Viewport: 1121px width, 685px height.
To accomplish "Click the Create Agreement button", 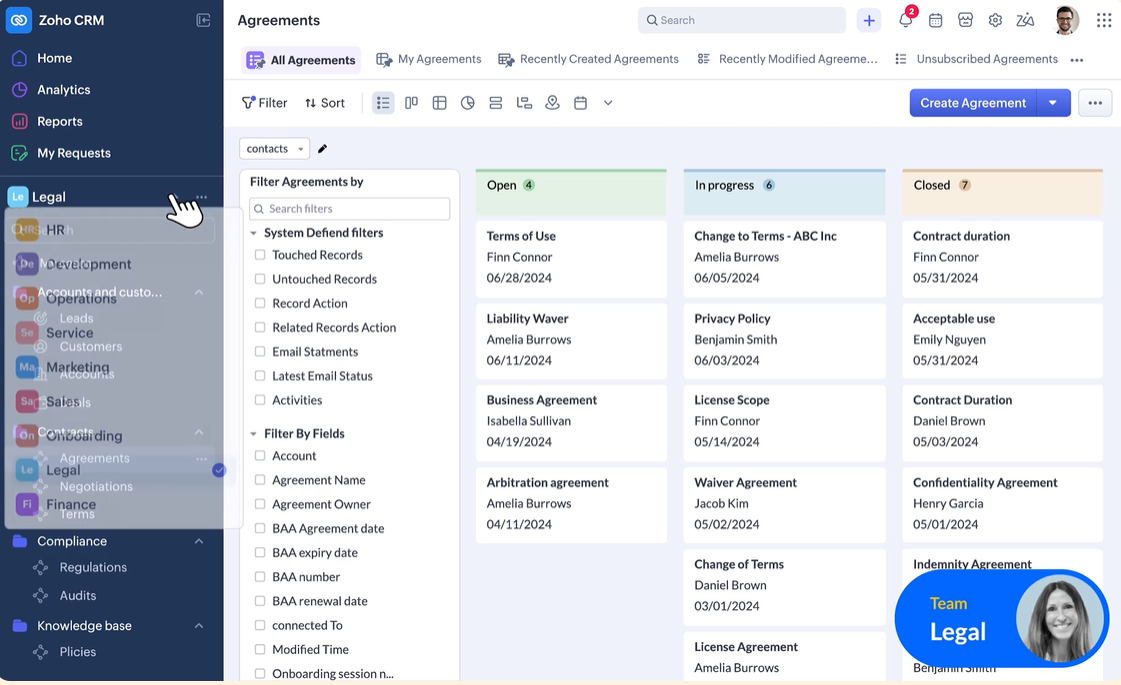I will 973,103.
